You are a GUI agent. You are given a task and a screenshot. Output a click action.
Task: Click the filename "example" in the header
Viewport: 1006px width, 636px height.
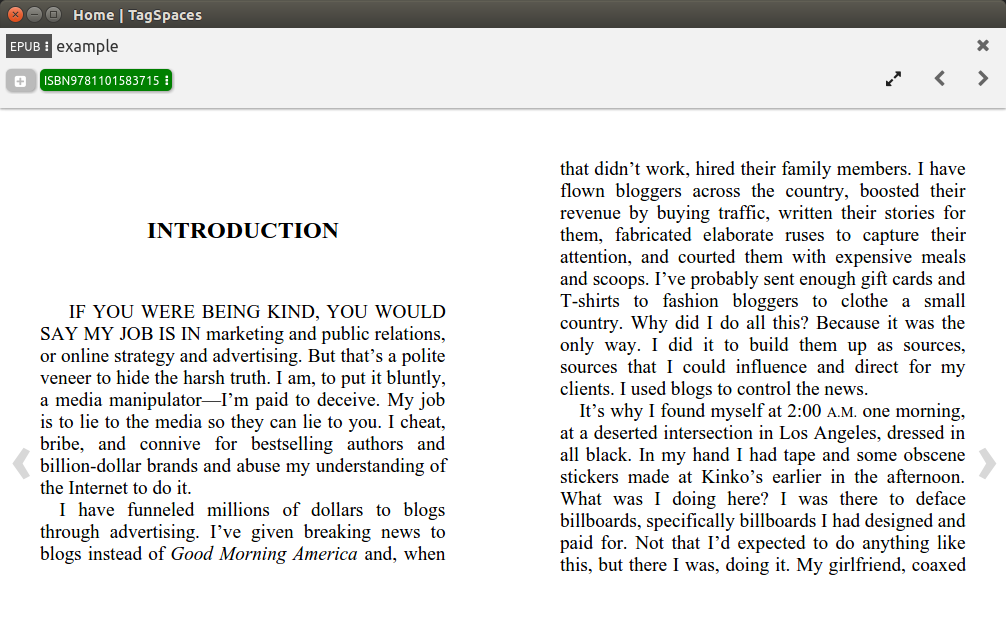click(x=87, y=46)
